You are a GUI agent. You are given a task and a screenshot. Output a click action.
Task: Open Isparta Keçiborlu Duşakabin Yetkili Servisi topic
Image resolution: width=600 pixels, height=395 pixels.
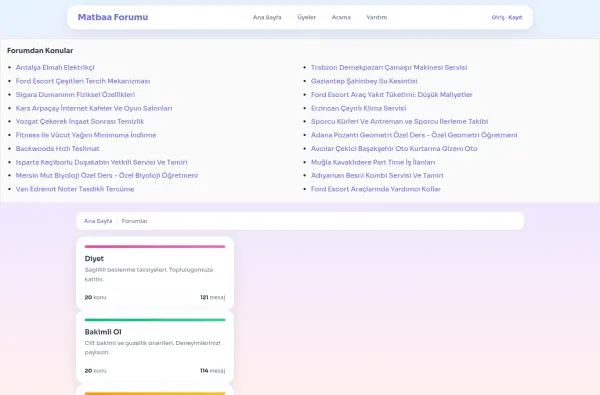101,162
